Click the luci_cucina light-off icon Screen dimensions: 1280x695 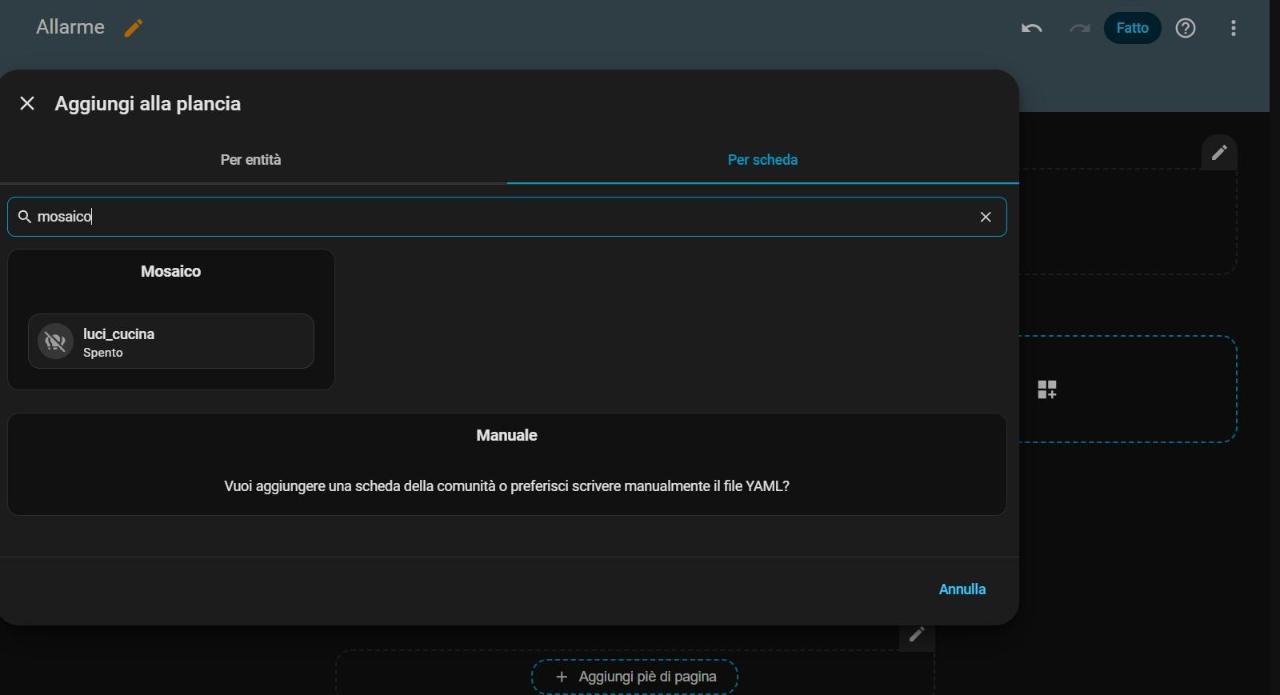coord(56,341)
